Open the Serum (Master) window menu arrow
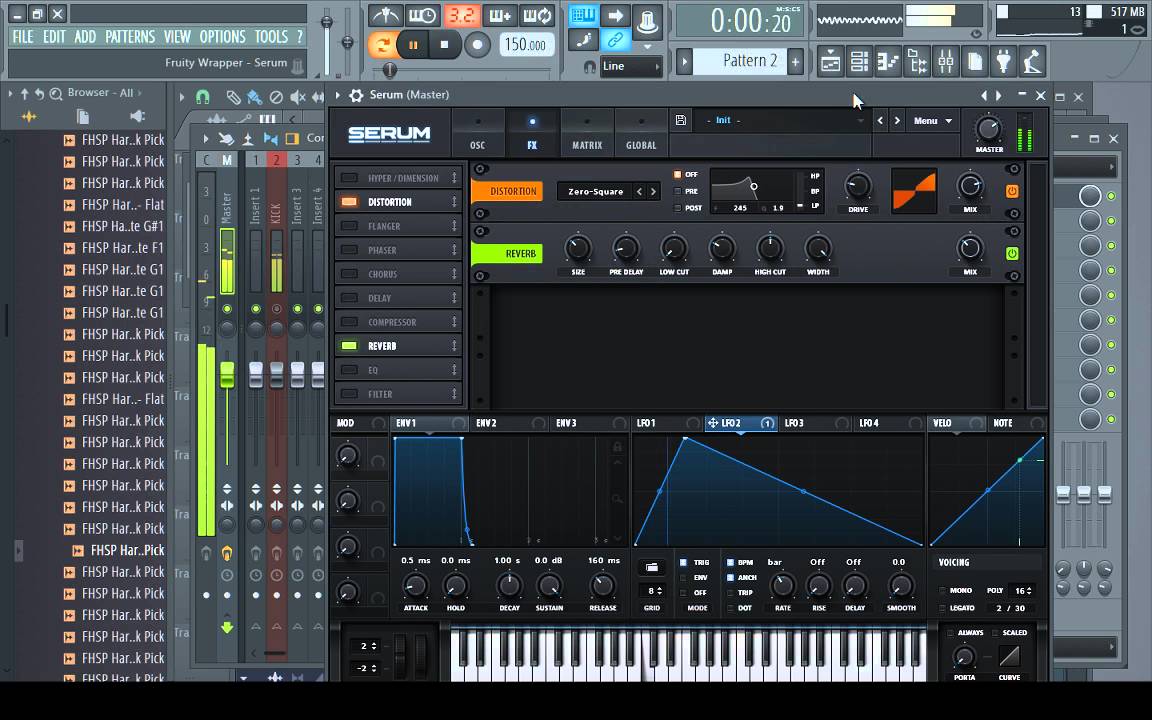The width and height of the screenshot is (1152, 720). point(338,95)
